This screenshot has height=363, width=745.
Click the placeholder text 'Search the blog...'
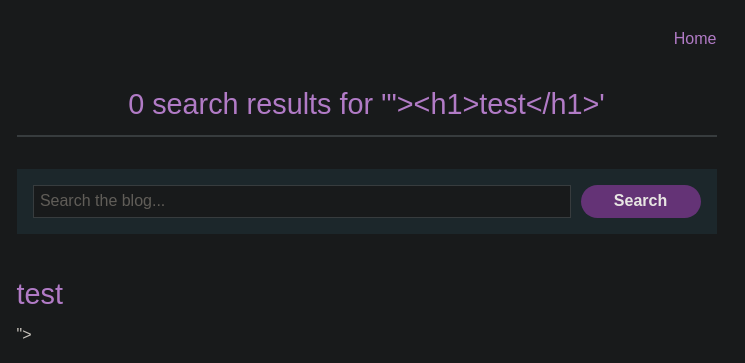(x=102, y=201)
